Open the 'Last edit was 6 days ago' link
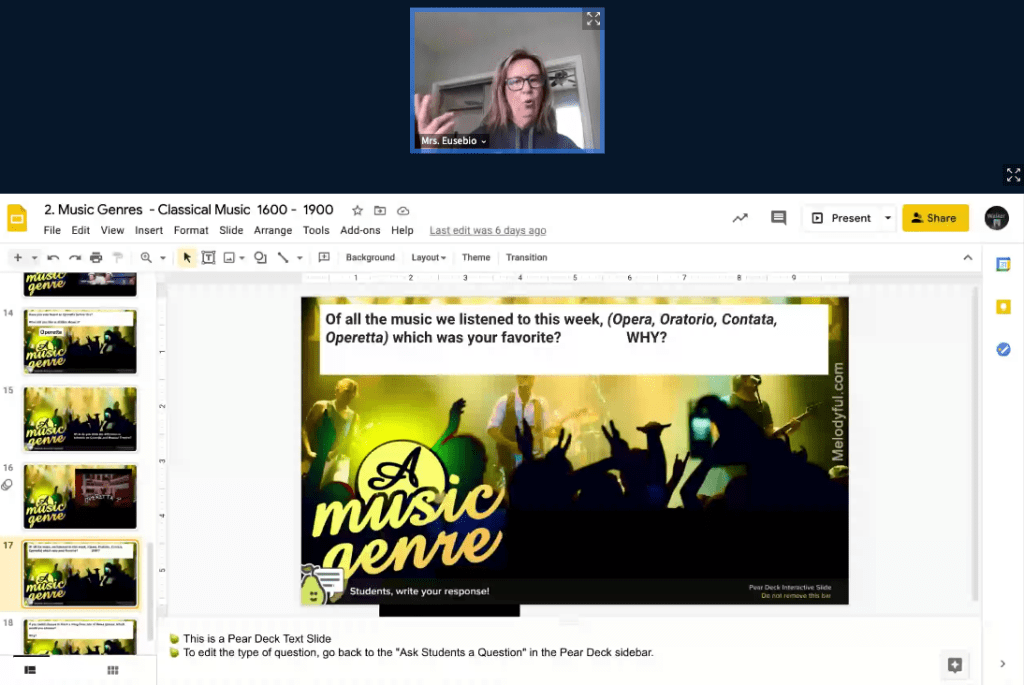This screenshot has height=685, width=1024. (x=487, y=230)
